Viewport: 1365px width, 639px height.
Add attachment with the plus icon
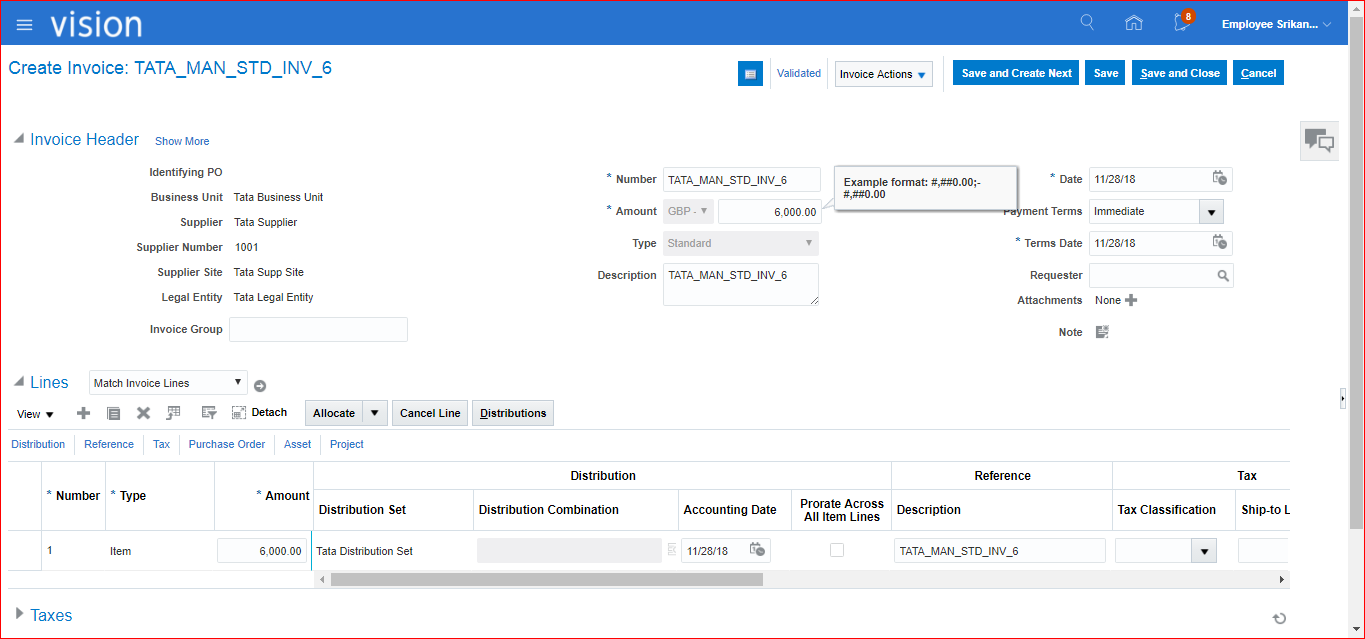(x=1131, y=300)
